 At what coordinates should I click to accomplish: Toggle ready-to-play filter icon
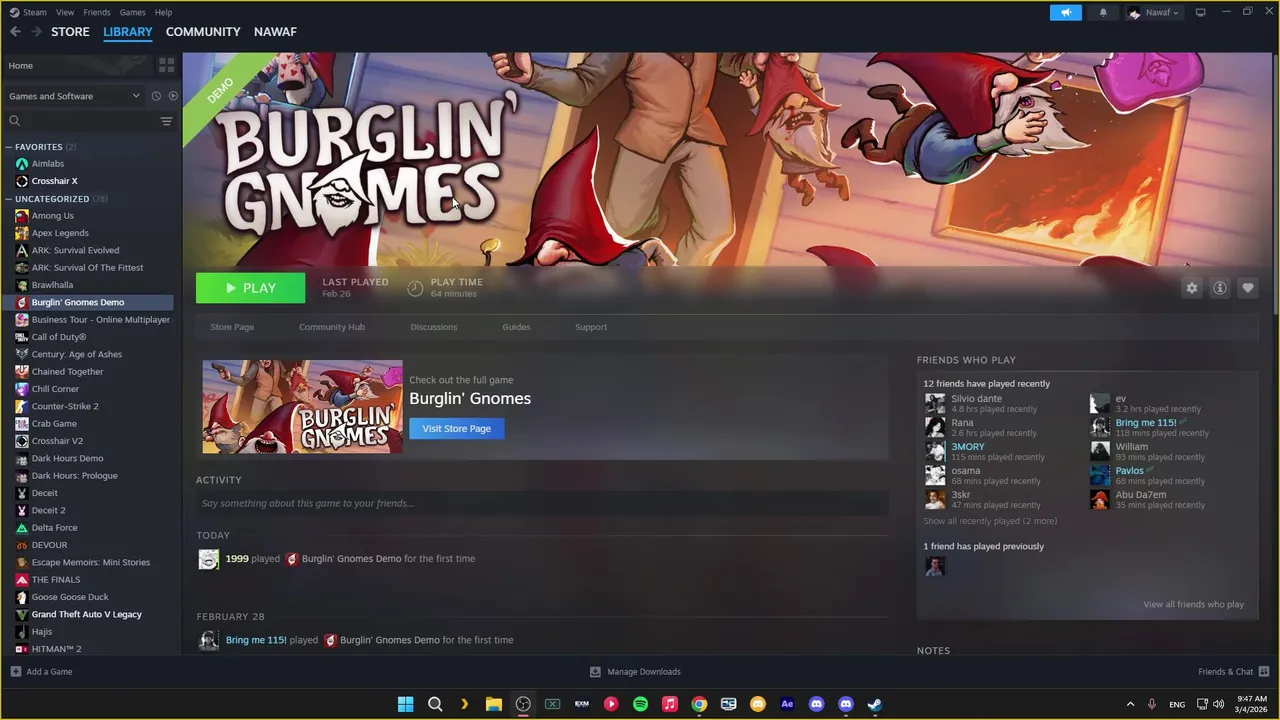(173, 96)
